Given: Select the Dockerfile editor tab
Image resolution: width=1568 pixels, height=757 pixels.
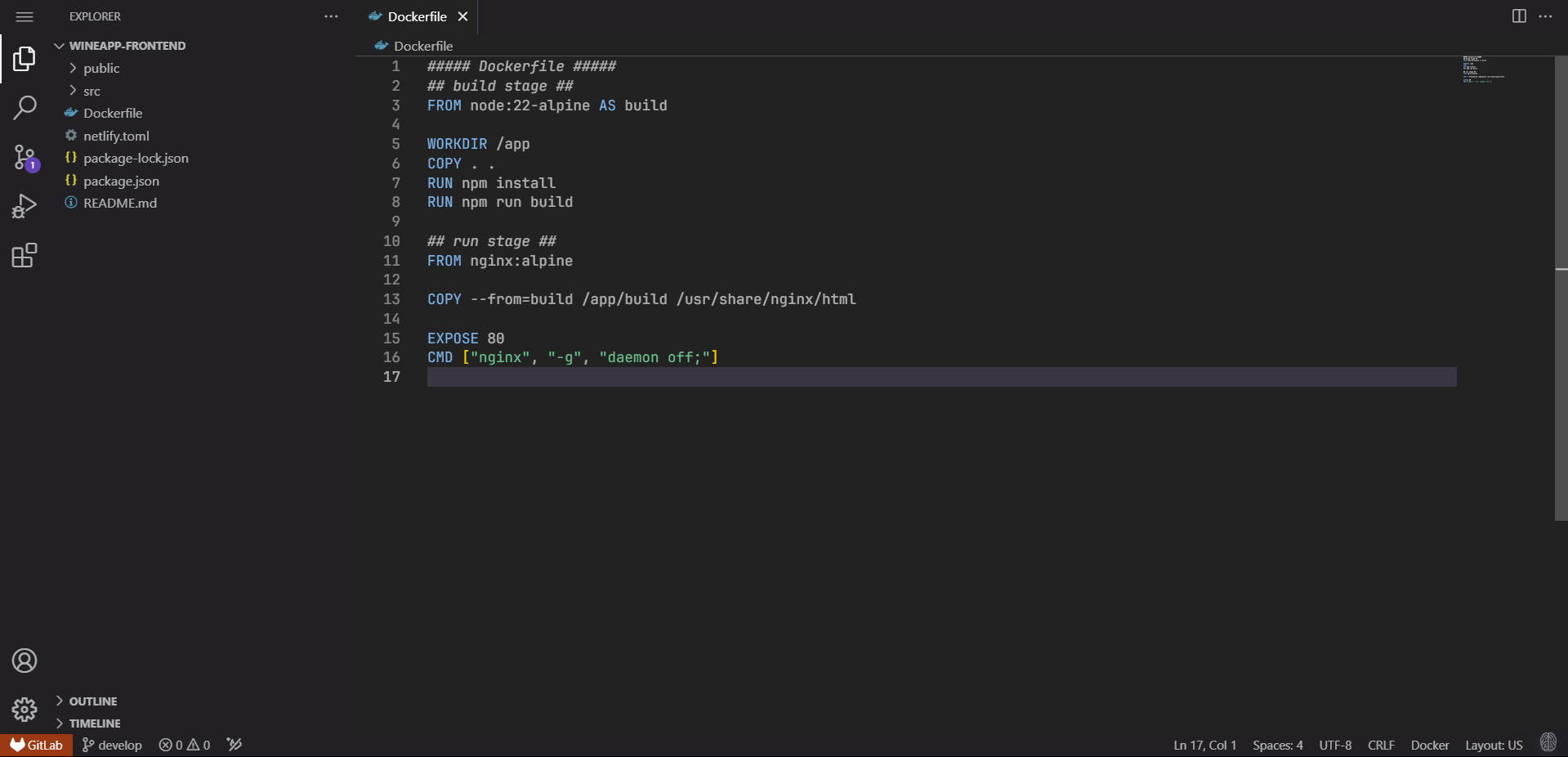Looking at the screenshot, I should pos(417,16).
